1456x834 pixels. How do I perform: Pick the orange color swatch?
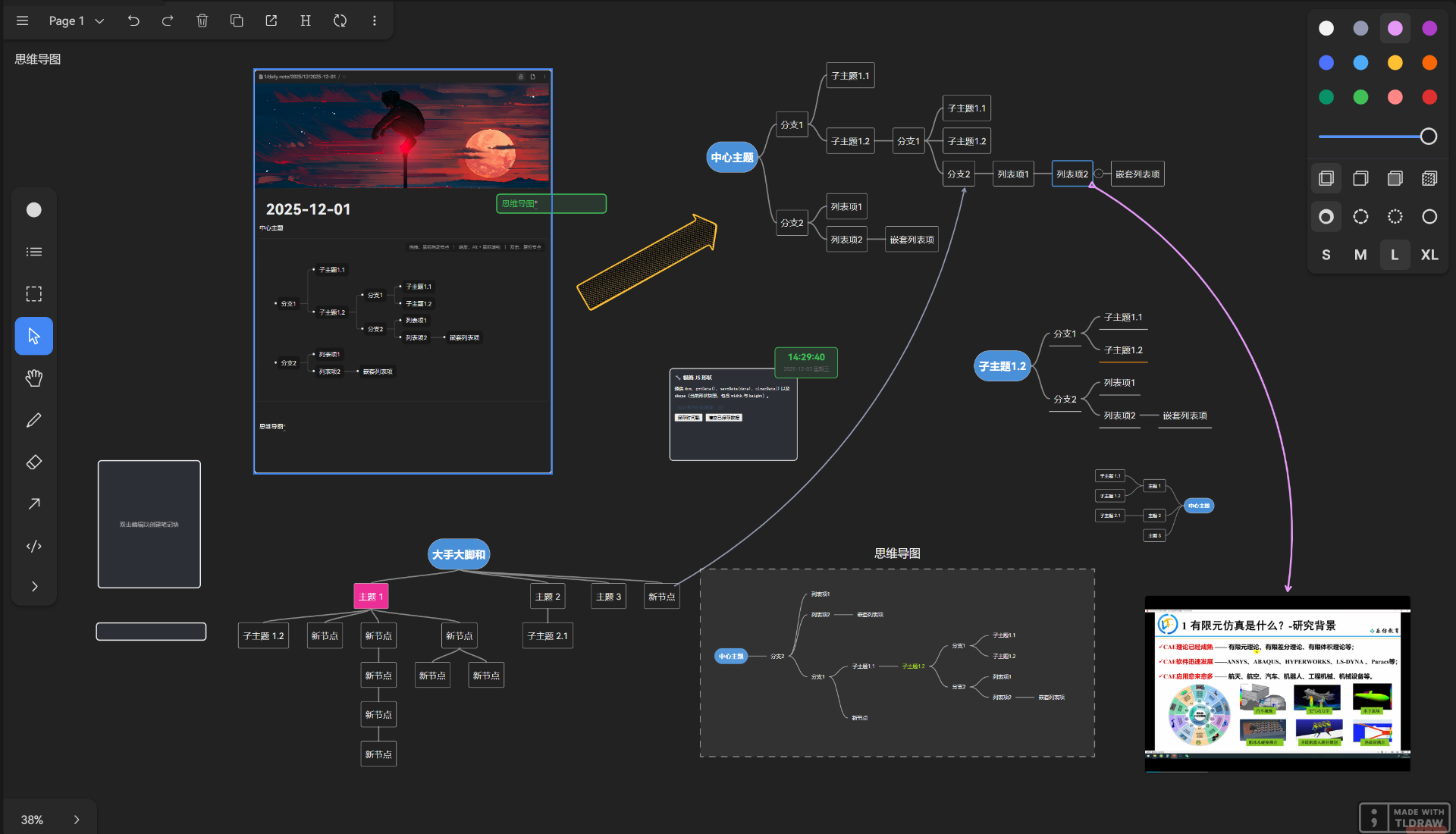1429,63
